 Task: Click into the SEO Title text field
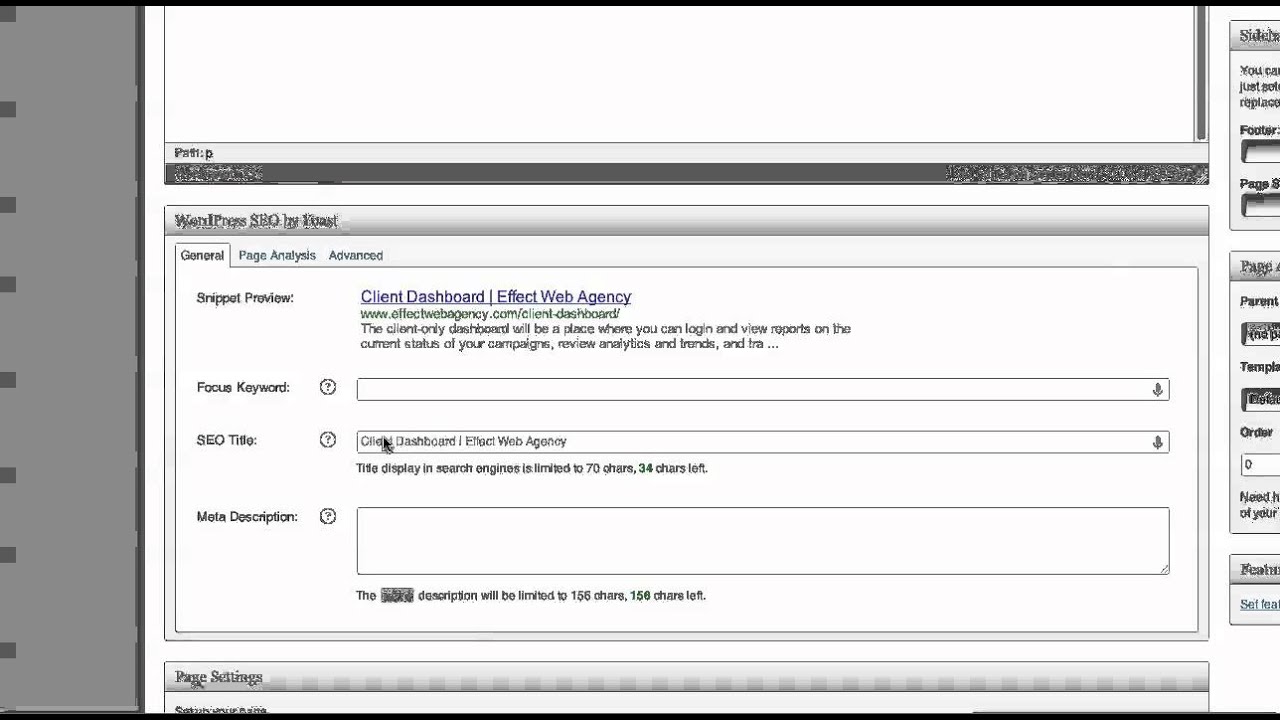click(762, 441)
